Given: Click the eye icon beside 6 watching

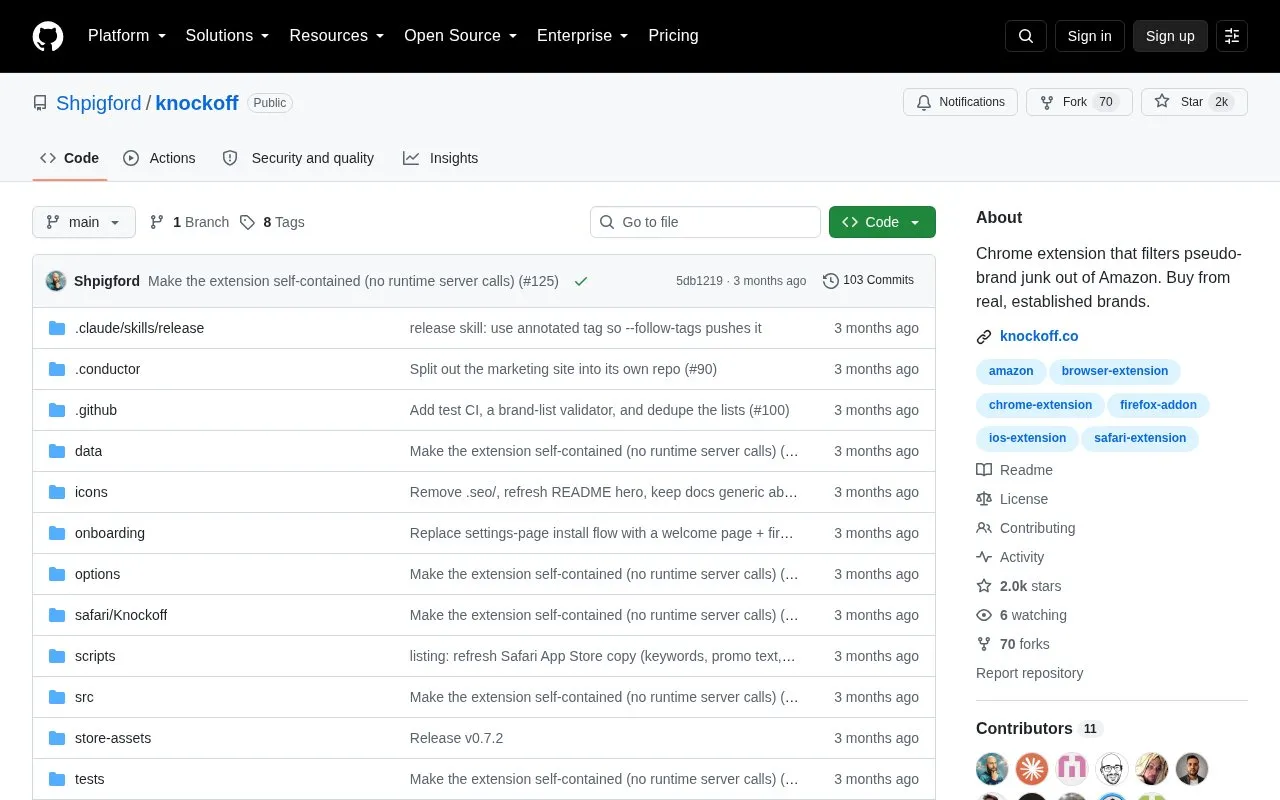Looking at the screenshot, I should point(984,615).
